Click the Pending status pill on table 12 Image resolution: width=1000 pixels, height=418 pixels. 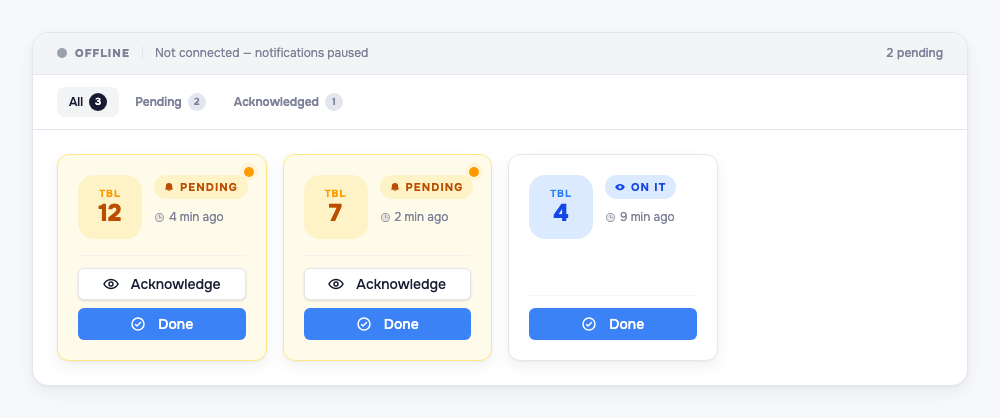pos(201,187)
